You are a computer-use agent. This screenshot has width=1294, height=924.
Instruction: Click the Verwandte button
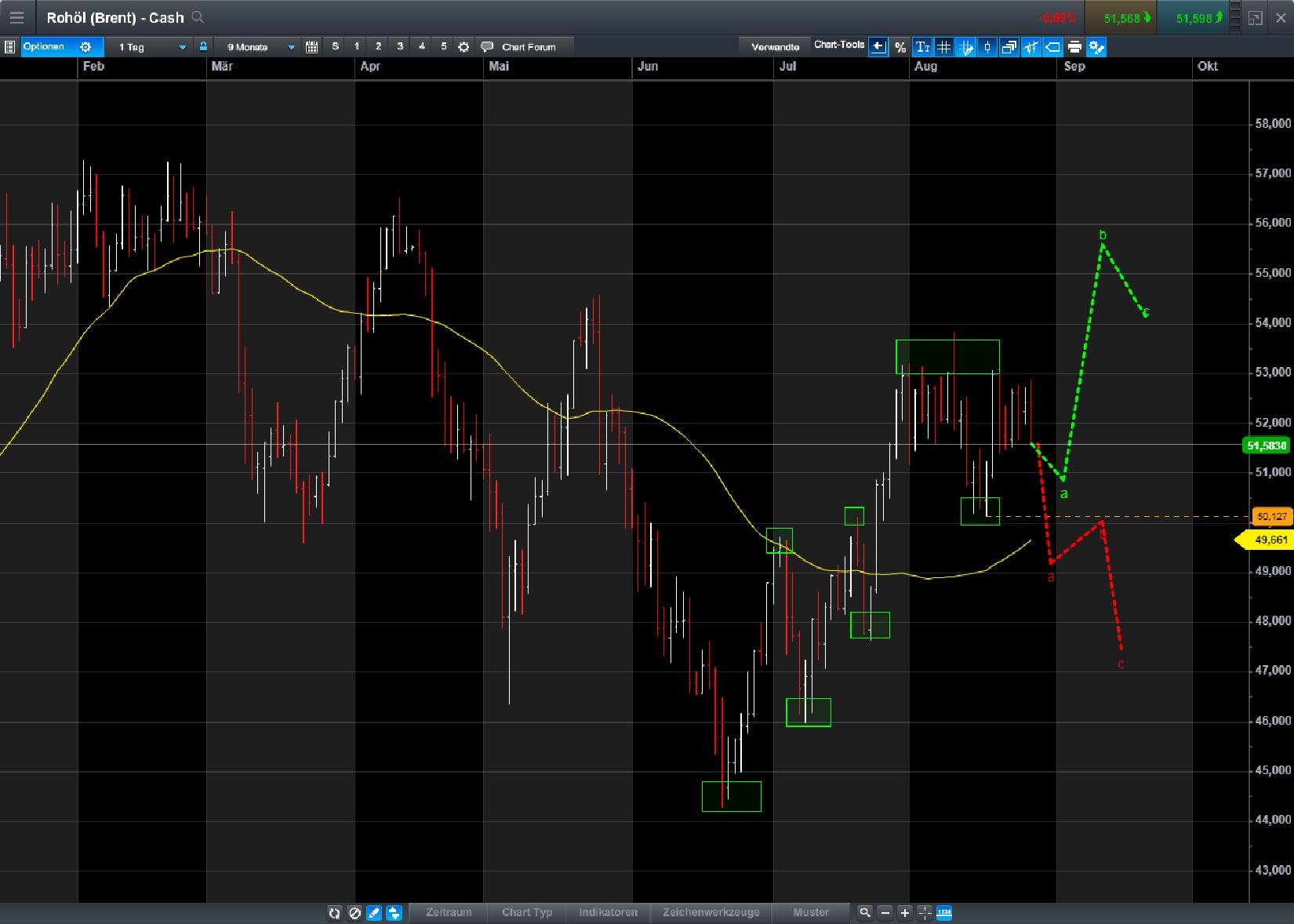coord(775,46)
